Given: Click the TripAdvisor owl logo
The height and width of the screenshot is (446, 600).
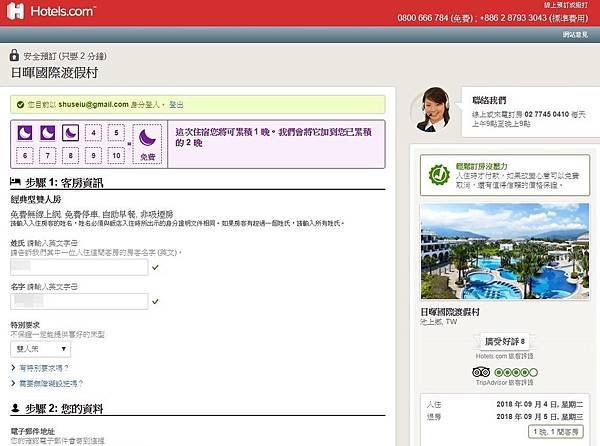Looking at the screenshot, I should [481, 372].
